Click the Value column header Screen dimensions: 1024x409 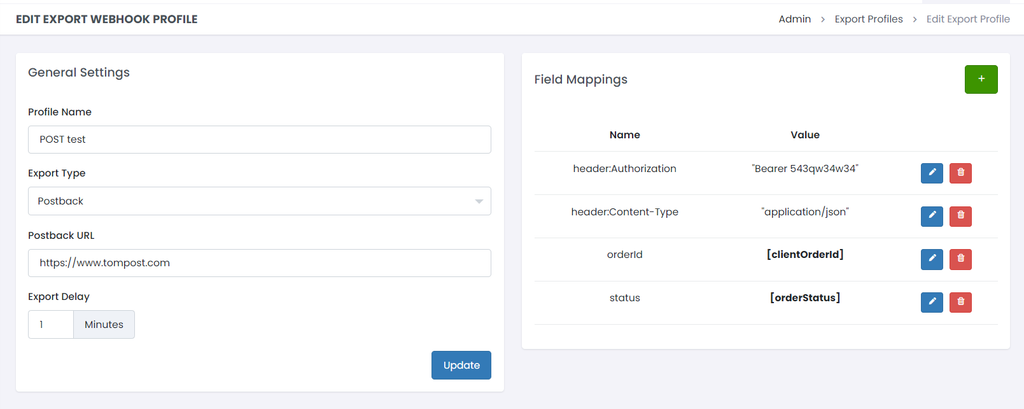pos(805,135)
